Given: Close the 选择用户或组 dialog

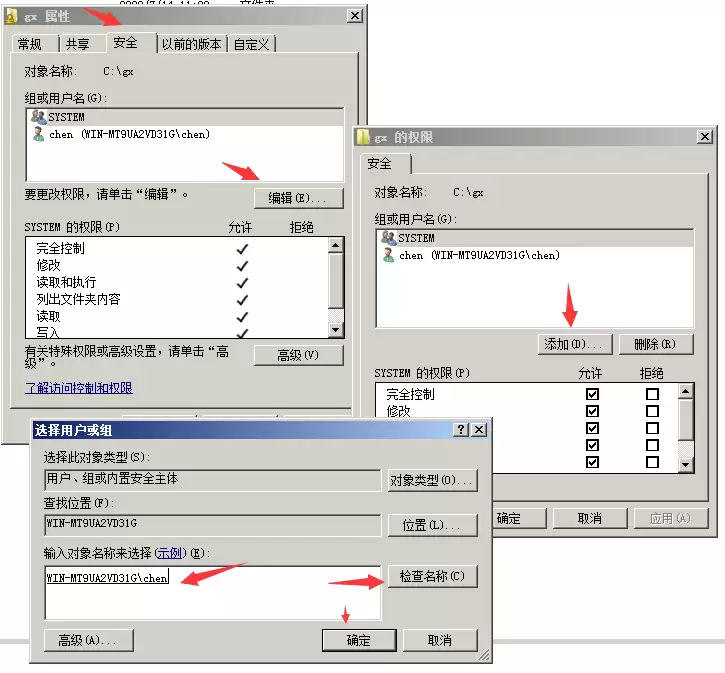Looking at the screenshot, I should [479, 429].
